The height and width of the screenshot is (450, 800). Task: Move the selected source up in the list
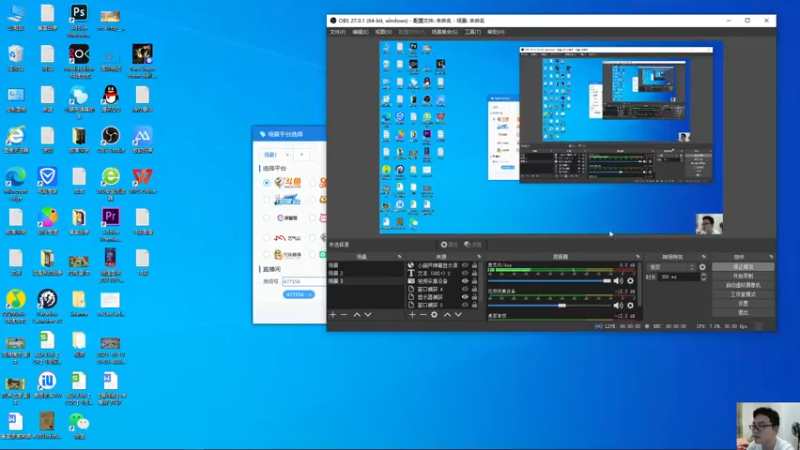[447, 315]
